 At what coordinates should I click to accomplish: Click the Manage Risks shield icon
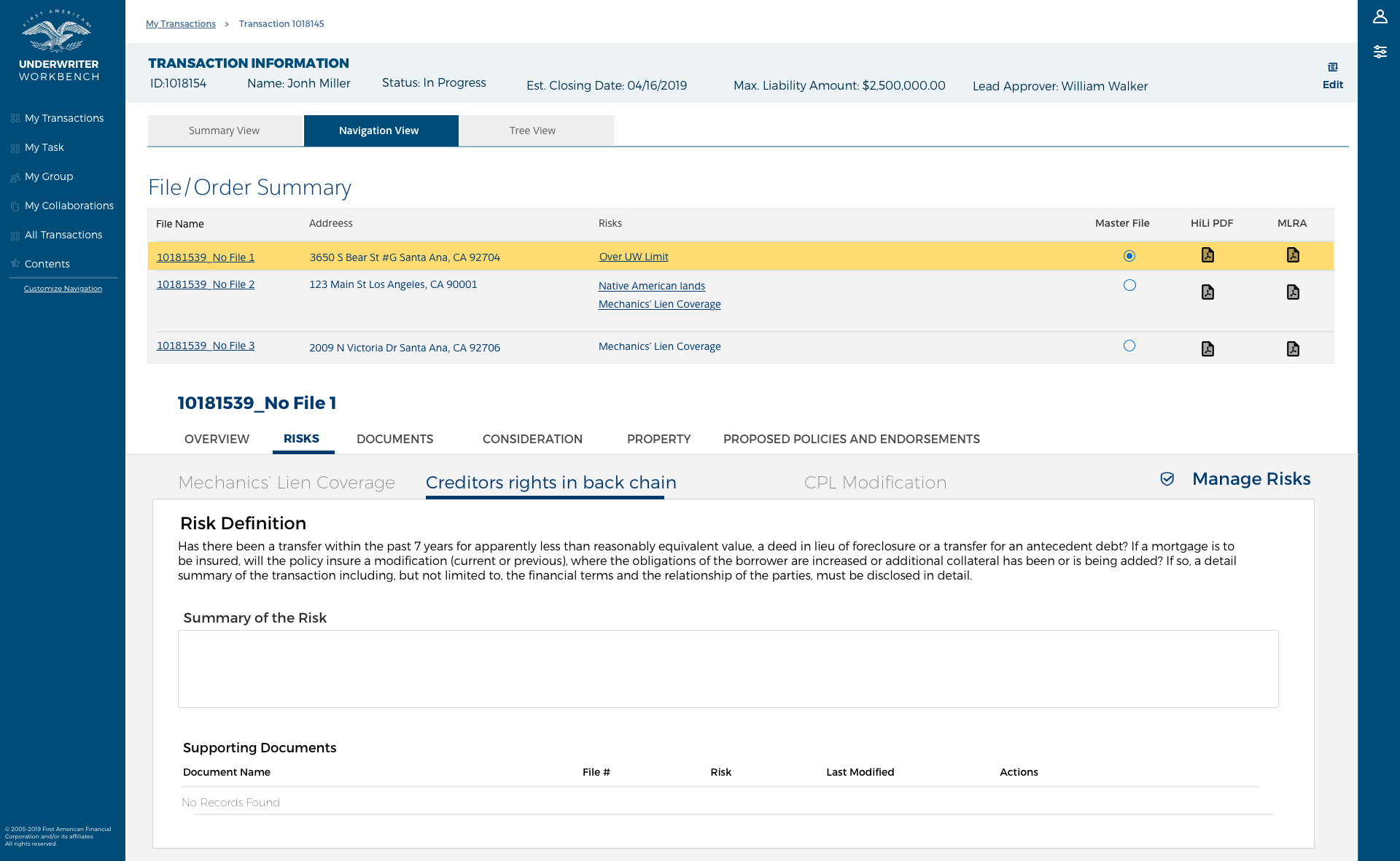(1167, 479)
